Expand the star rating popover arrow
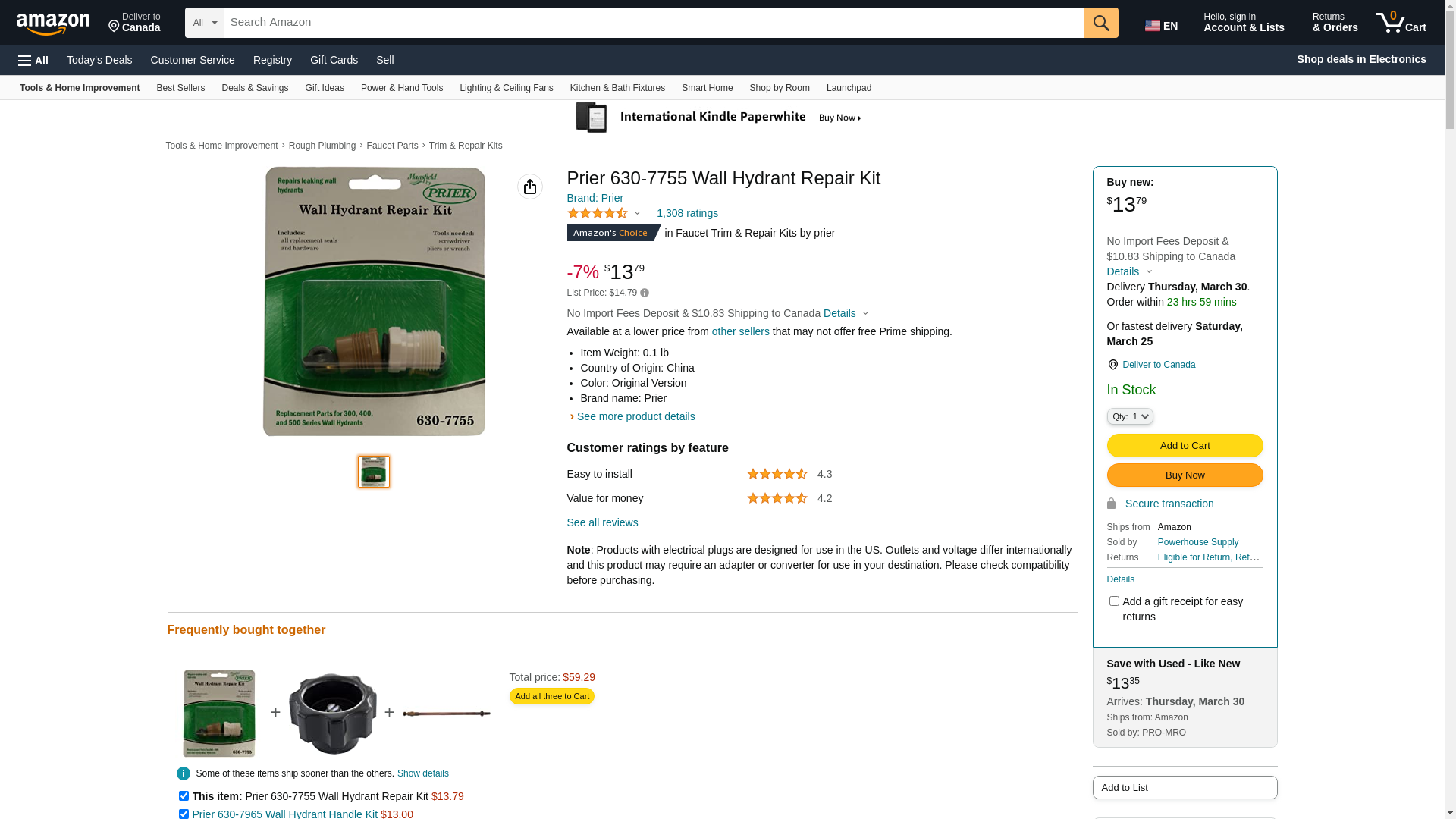 637,214
